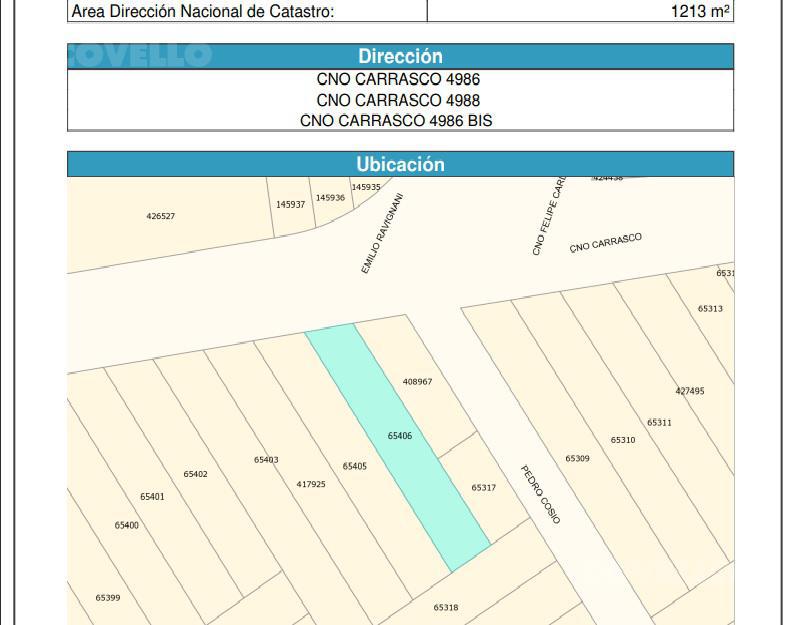Click parcel 65309 label
The height and width of the screenshot is (625, 793).
577,459
